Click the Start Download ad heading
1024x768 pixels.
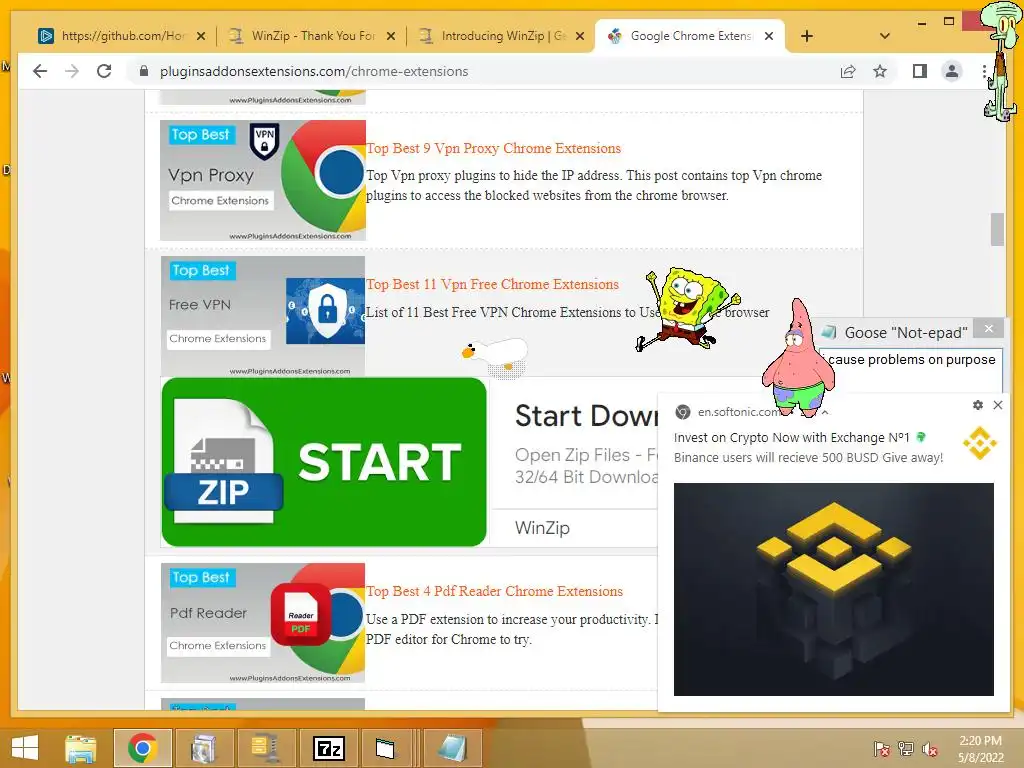(586, 416)
